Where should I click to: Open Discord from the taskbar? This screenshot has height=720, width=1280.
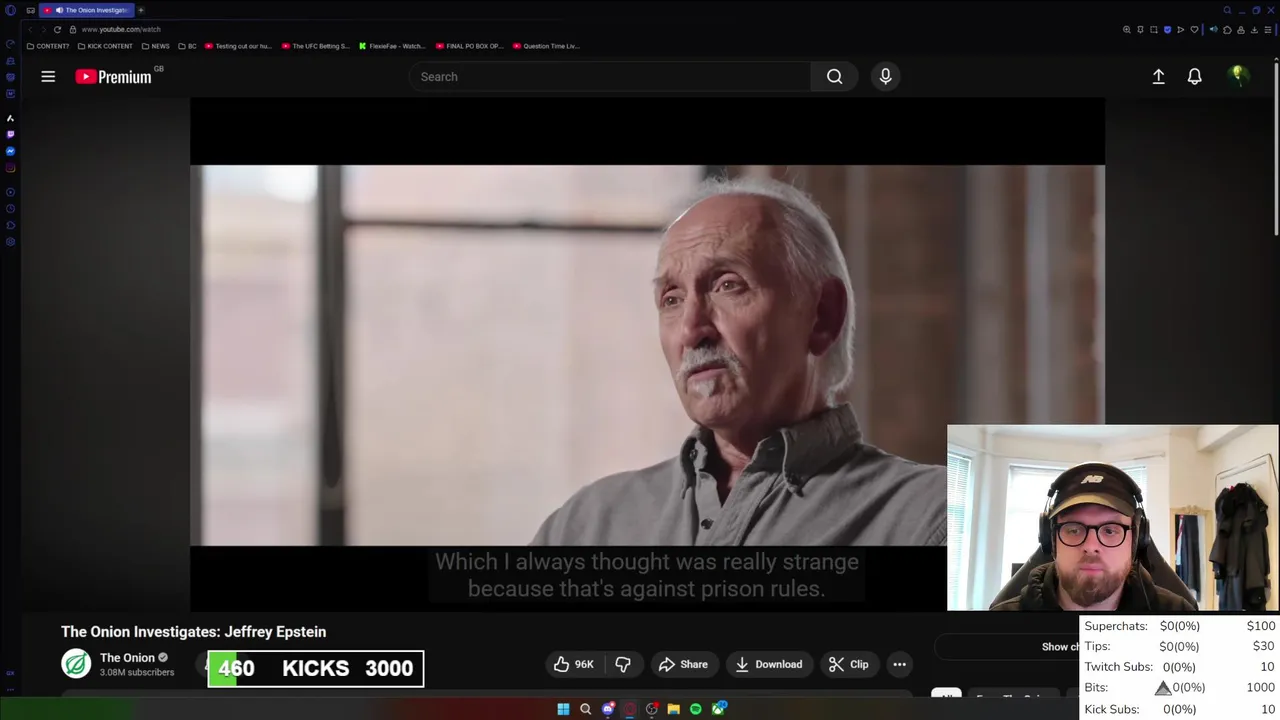608,709
